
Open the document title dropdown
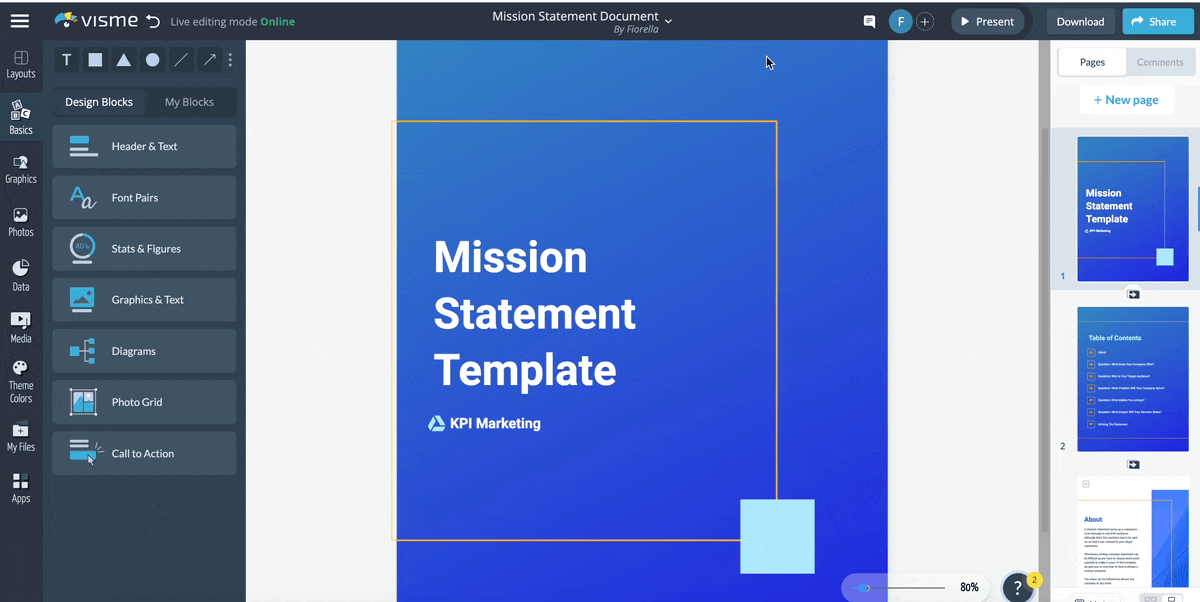pyautogui.click(x=668, y=18)
